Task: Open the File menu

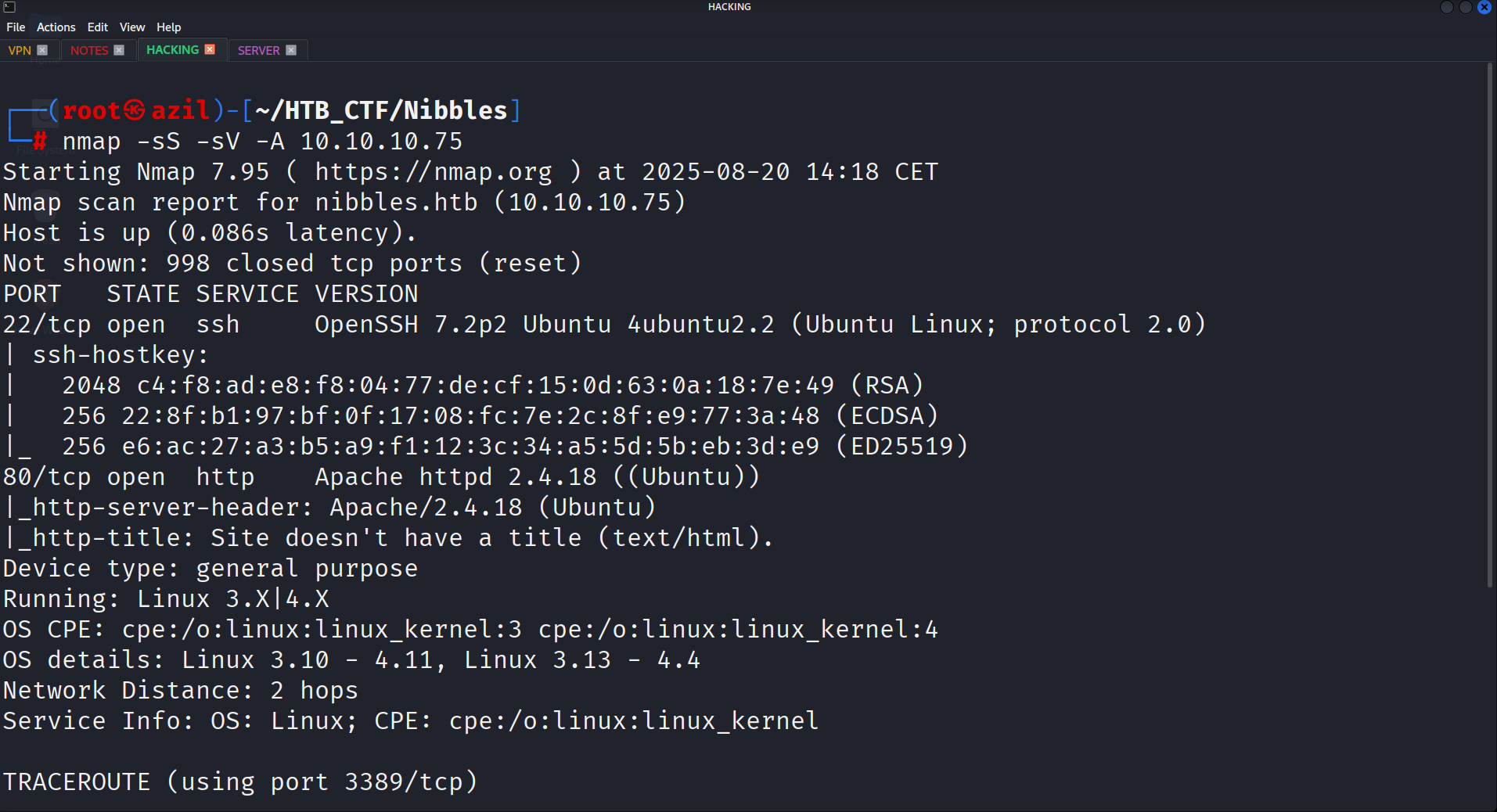Action: tap(16, 27)
